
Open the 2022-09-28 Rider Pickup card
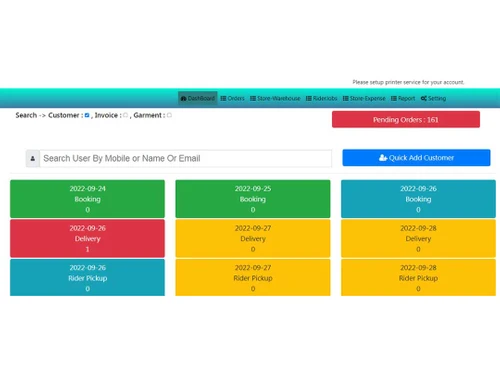[x=418, y=277]
